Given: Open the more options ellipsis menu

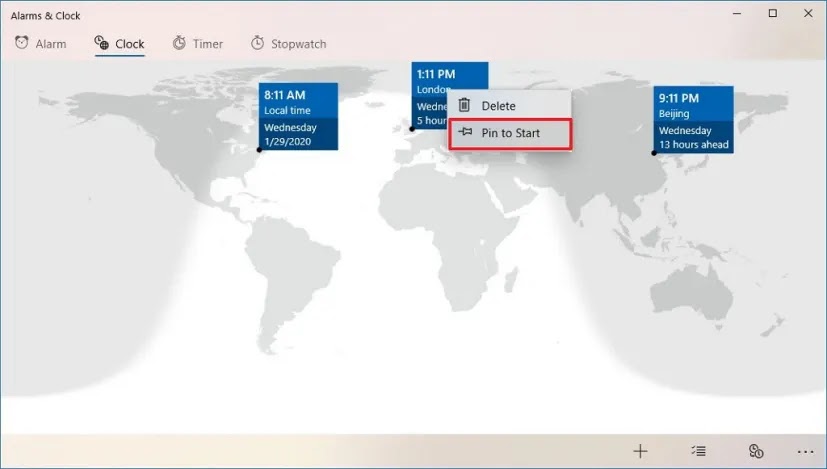Looking at the screenshot, I should [x=805, y=451].
